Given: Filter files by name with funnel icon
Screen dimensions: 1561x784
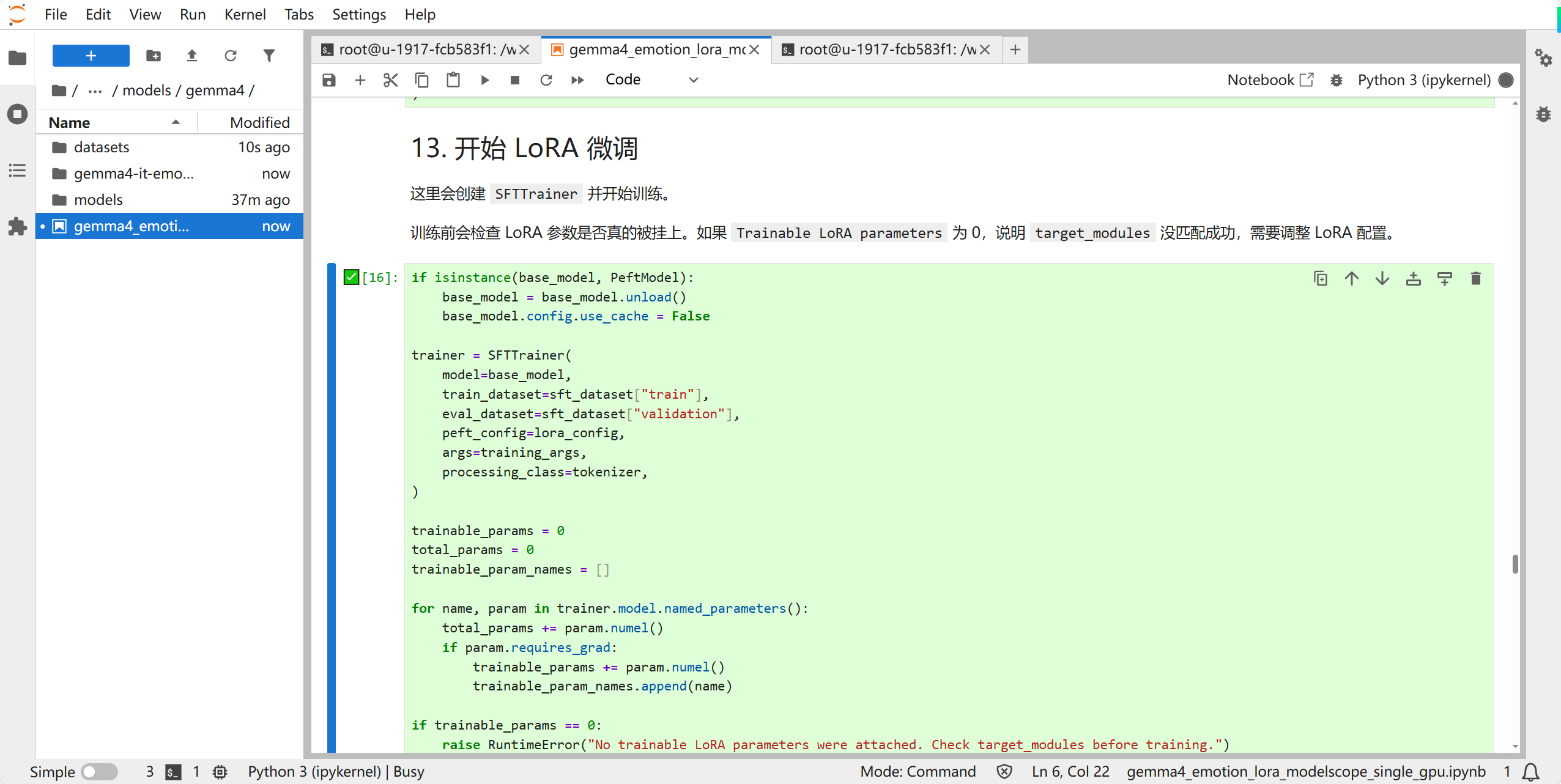Looking at the screenshot, I should coord(269,56).
